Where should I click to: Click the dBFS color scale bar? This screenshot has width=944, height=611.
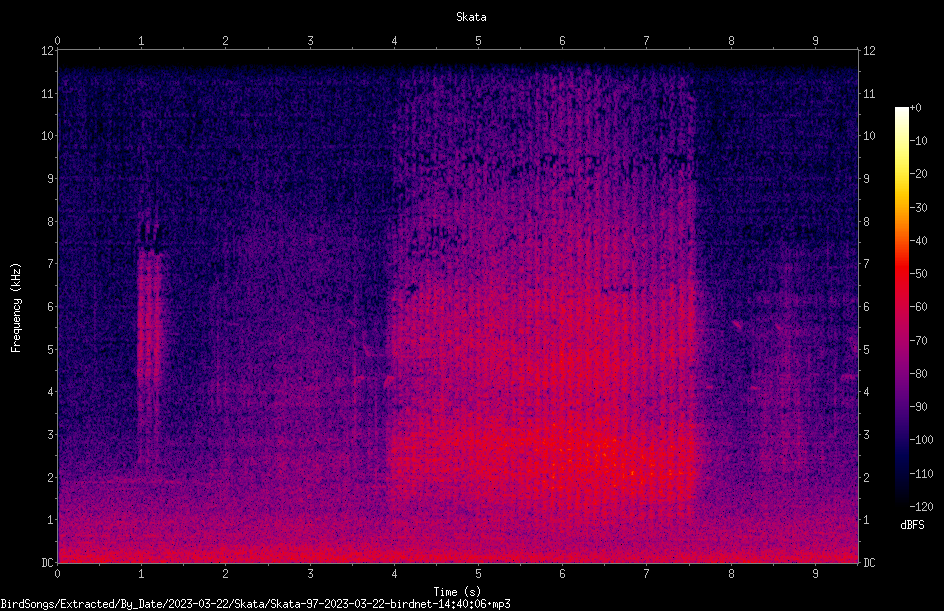(x=901, y=306)
